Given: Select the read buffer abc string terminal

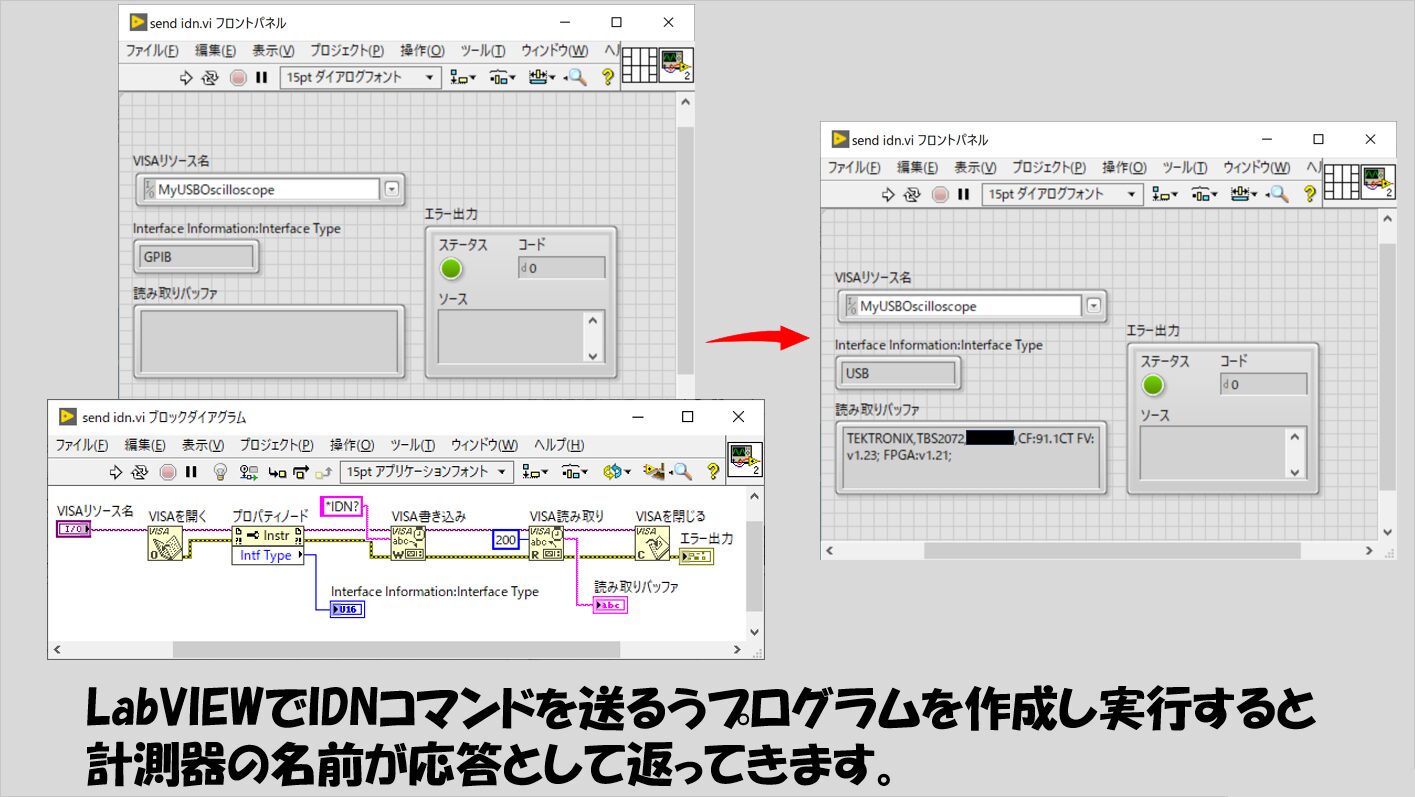Looking at the screenshot, I should 610,604.
